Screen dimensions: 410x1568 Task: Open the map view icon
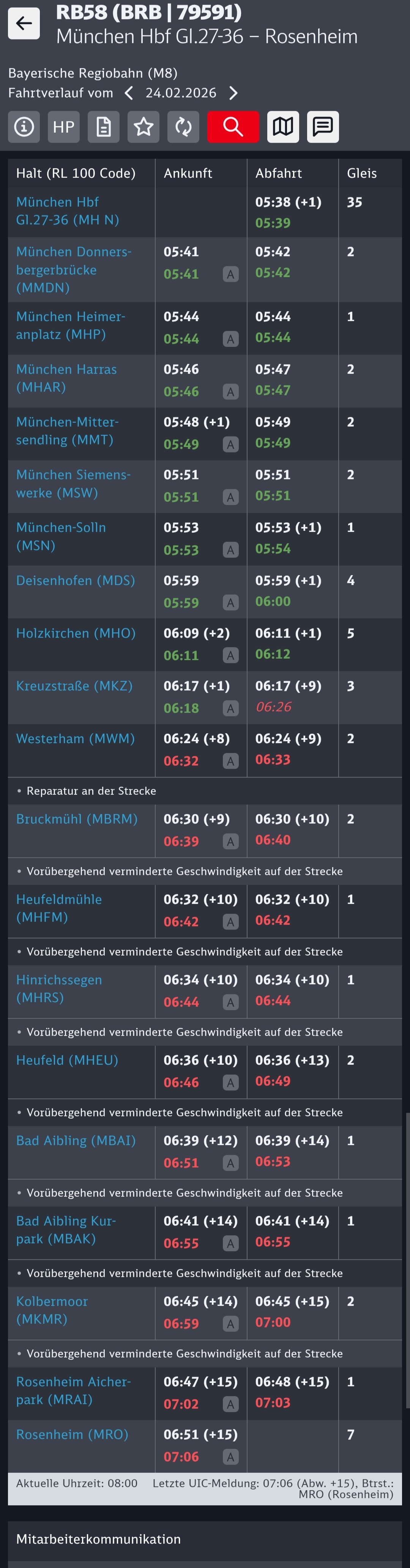pos(283,127)
